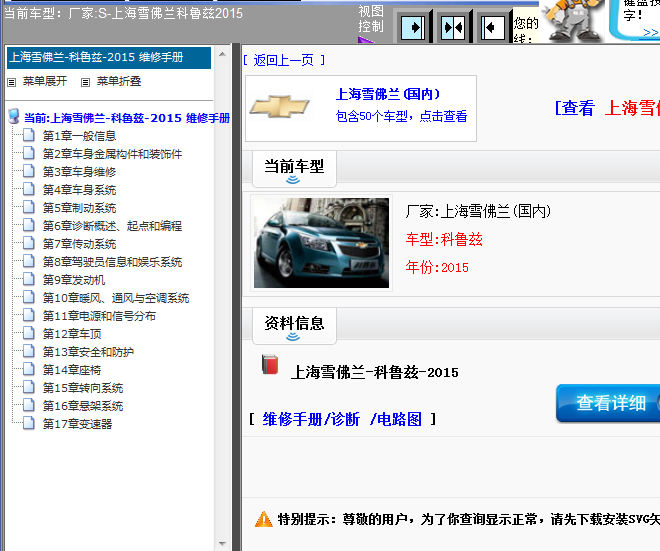Select the 当前车型 tab header

[294, 168]
